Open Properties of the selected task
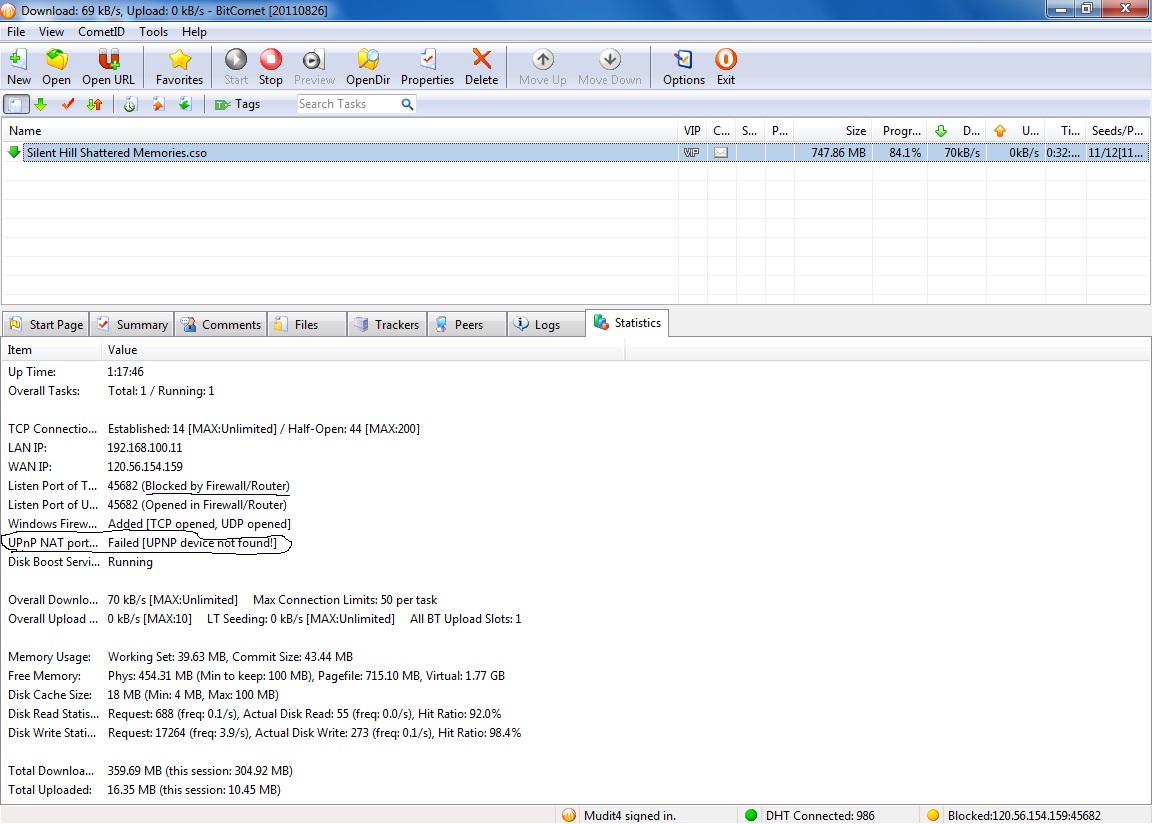This screenshot has width=1152, height=824. tap(427, 67)
